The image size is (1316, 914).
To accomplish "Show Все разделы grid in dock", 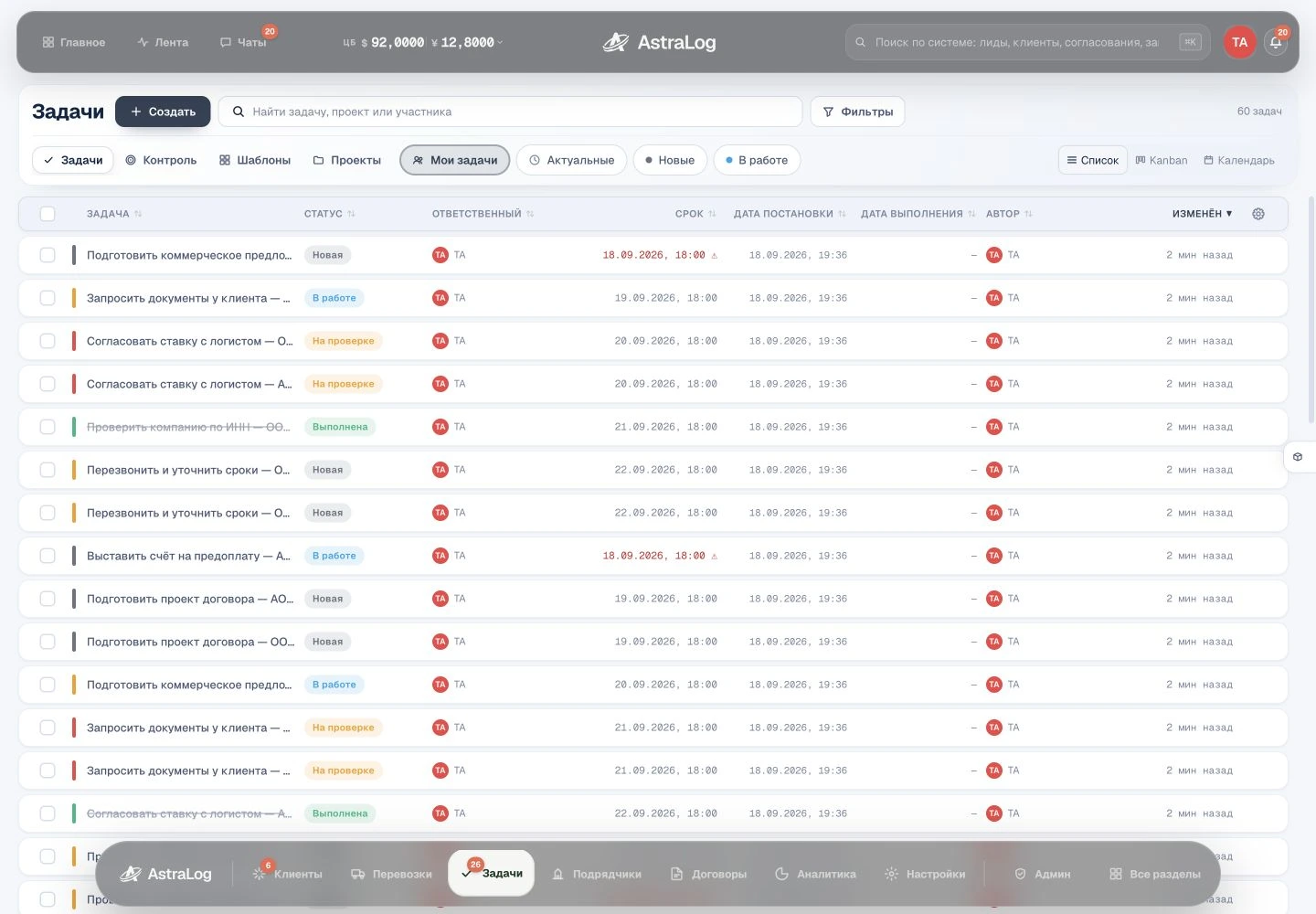I will pos(1155,874).
